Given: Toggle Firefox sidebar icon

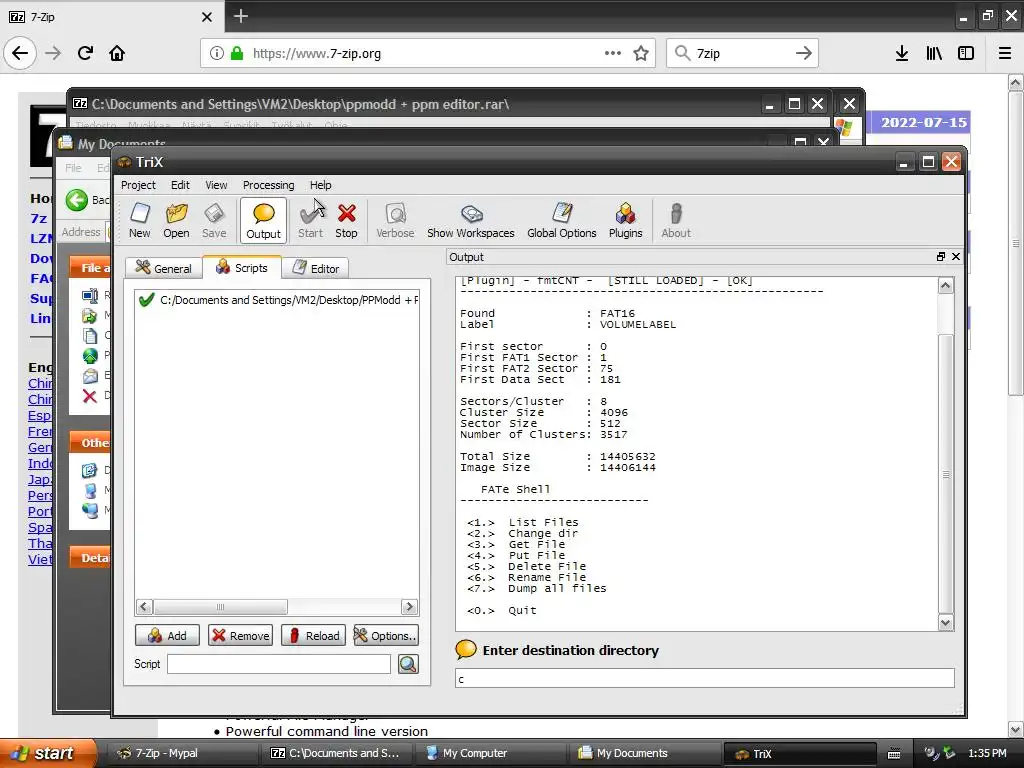Looking at the screenshot, I should (966, 53).
